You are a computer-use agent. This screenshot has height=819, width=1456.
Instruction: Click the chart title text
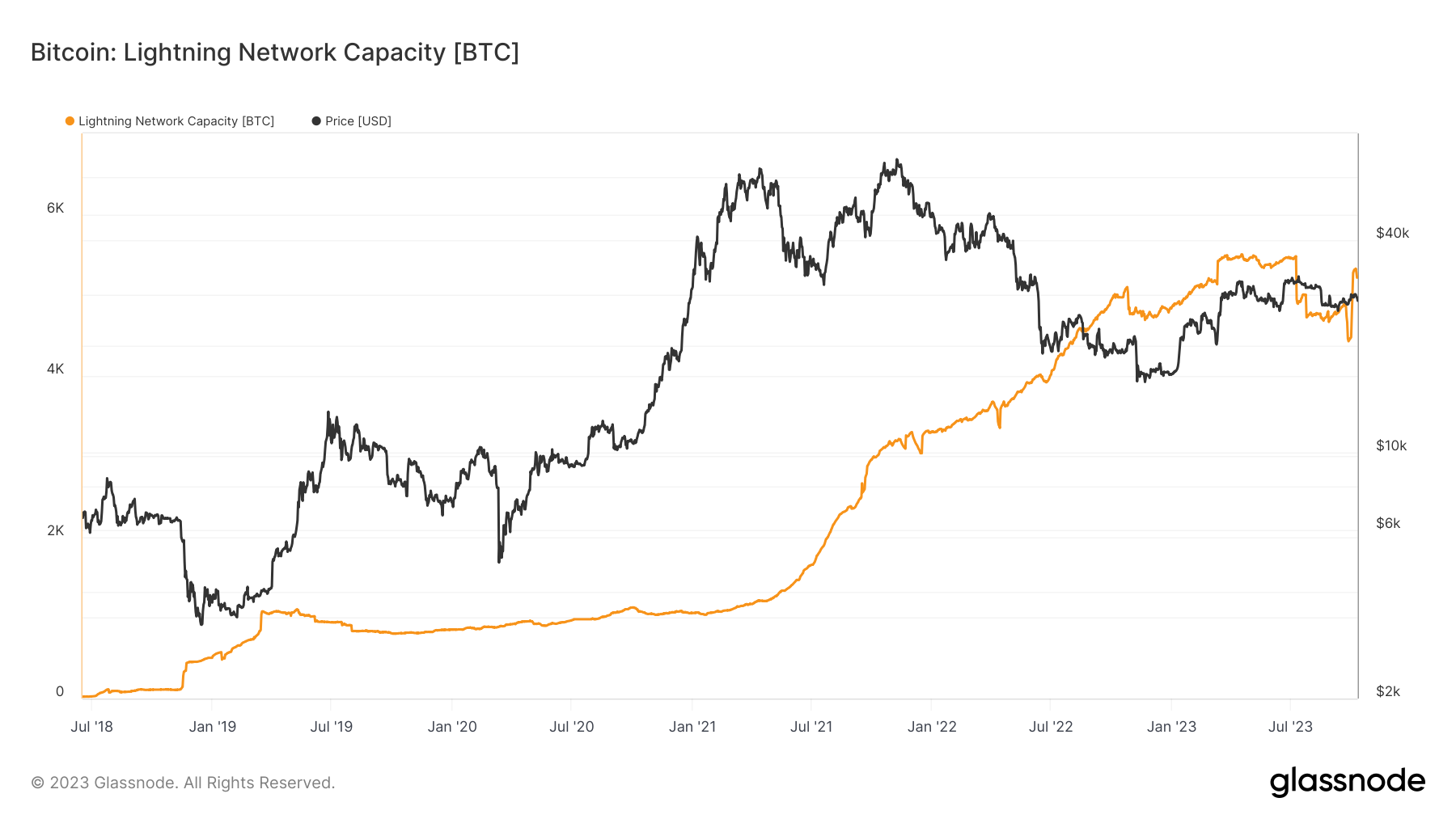click(275, 53)
